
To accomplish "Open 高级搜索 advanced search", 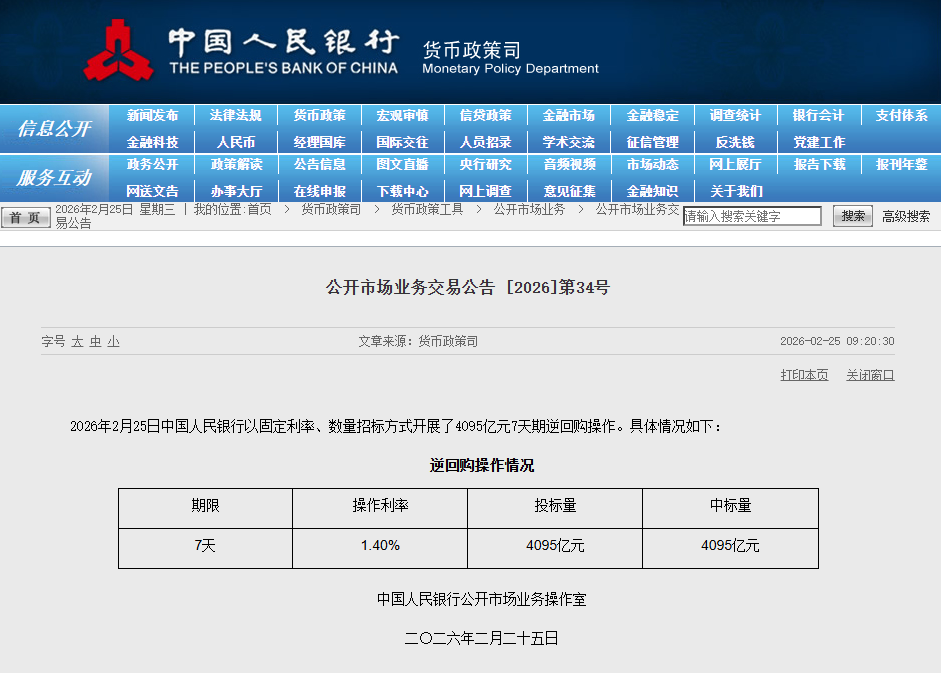I will click(906, 216).
